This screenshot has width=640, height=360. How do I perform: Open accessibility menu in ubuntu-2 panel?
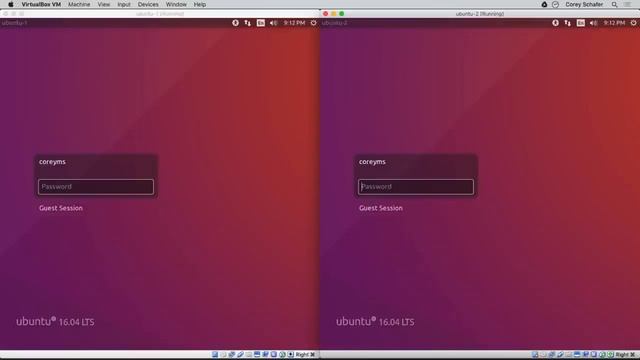point(556,23)
